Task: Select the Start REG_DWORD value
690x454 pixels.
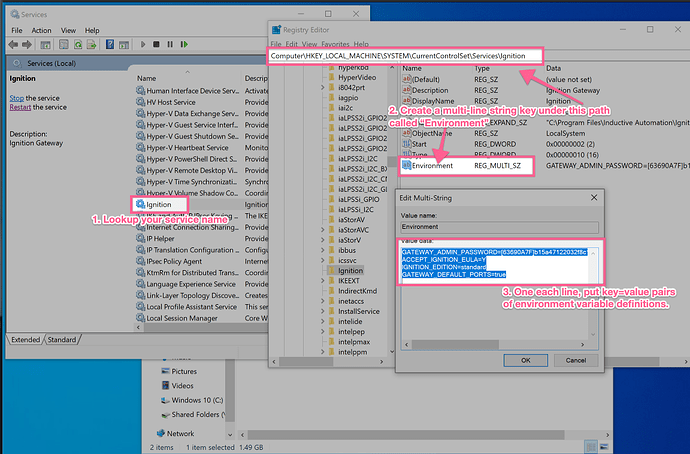Action: tap(419, 144)
